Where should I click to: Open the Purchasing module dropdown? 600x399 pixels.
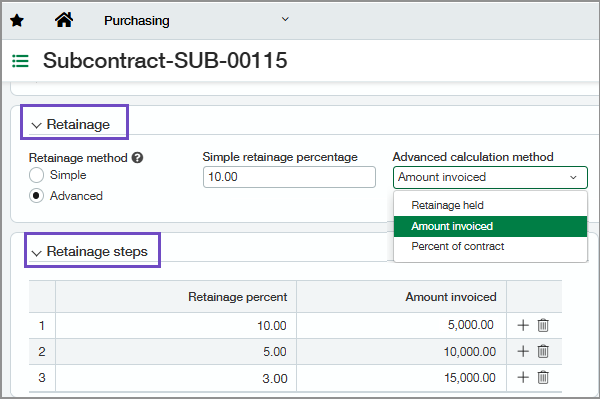(285, 19)
